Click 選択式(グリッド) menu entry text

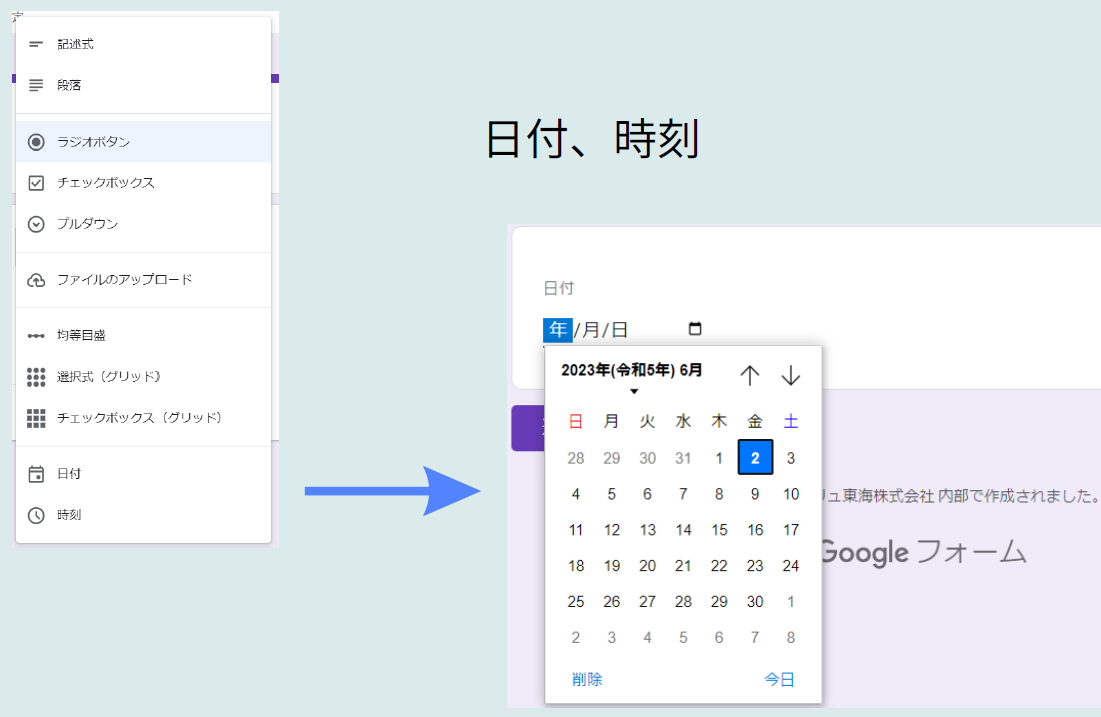coord(109,376)
